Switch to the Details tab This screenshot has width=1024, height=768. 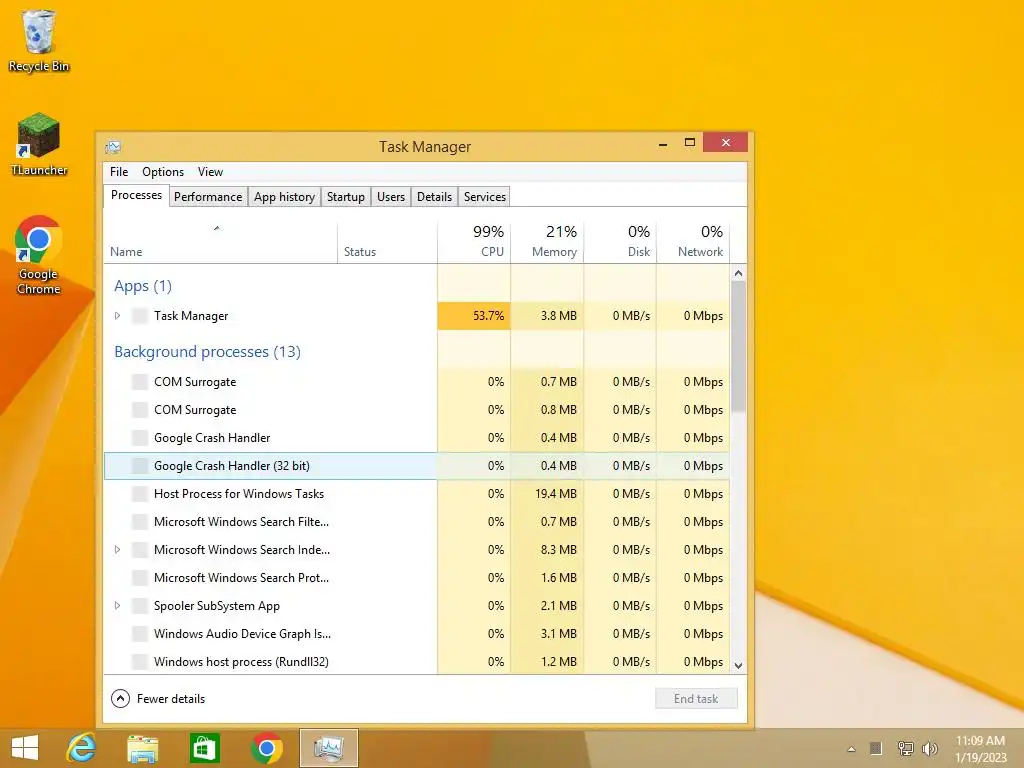pos(434,197)
